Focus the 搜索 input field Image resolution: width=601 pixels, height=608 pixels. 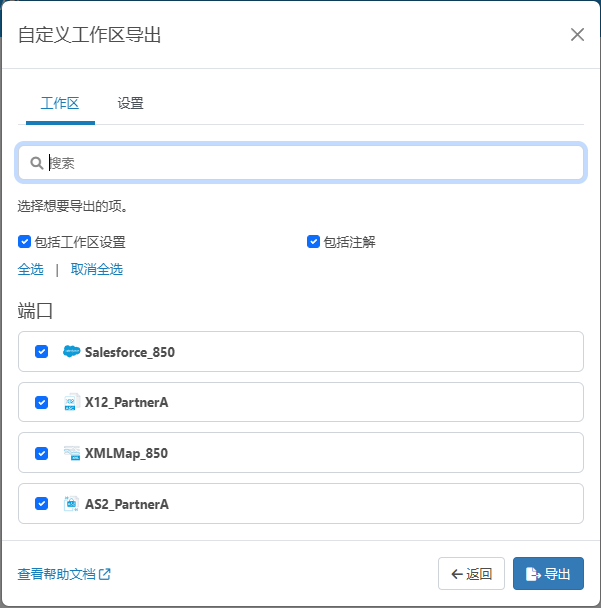click(x=310, y=163)
